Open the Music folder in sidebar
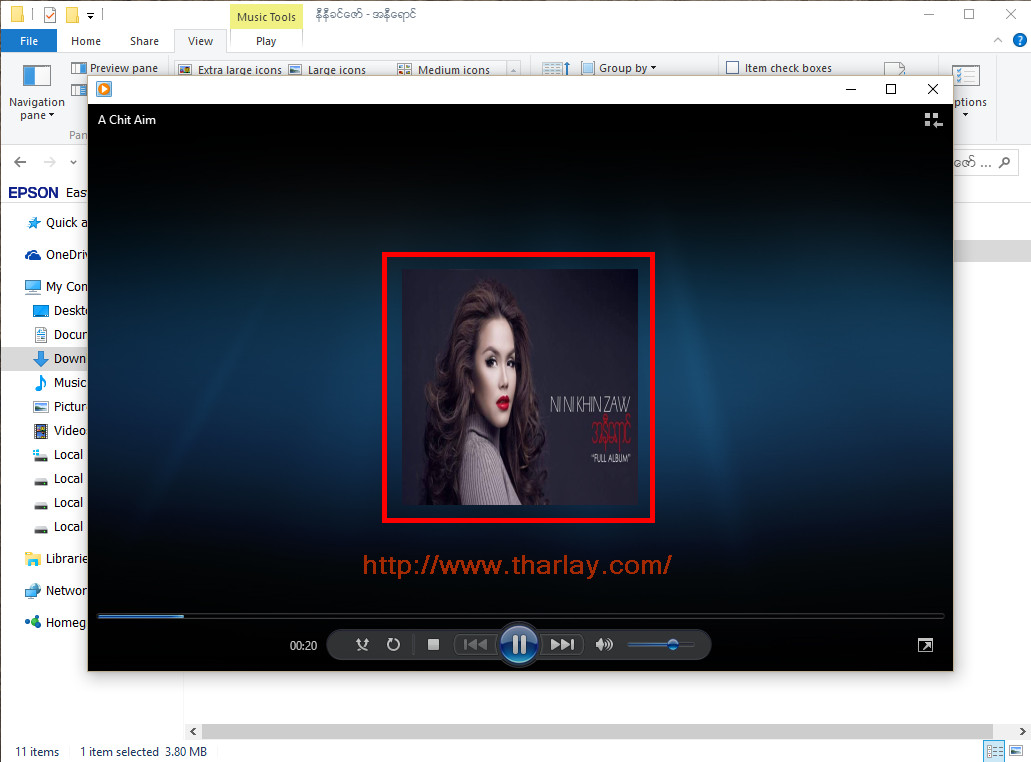The width and height of the screenshot is (1031, 762). pos(59,383)
